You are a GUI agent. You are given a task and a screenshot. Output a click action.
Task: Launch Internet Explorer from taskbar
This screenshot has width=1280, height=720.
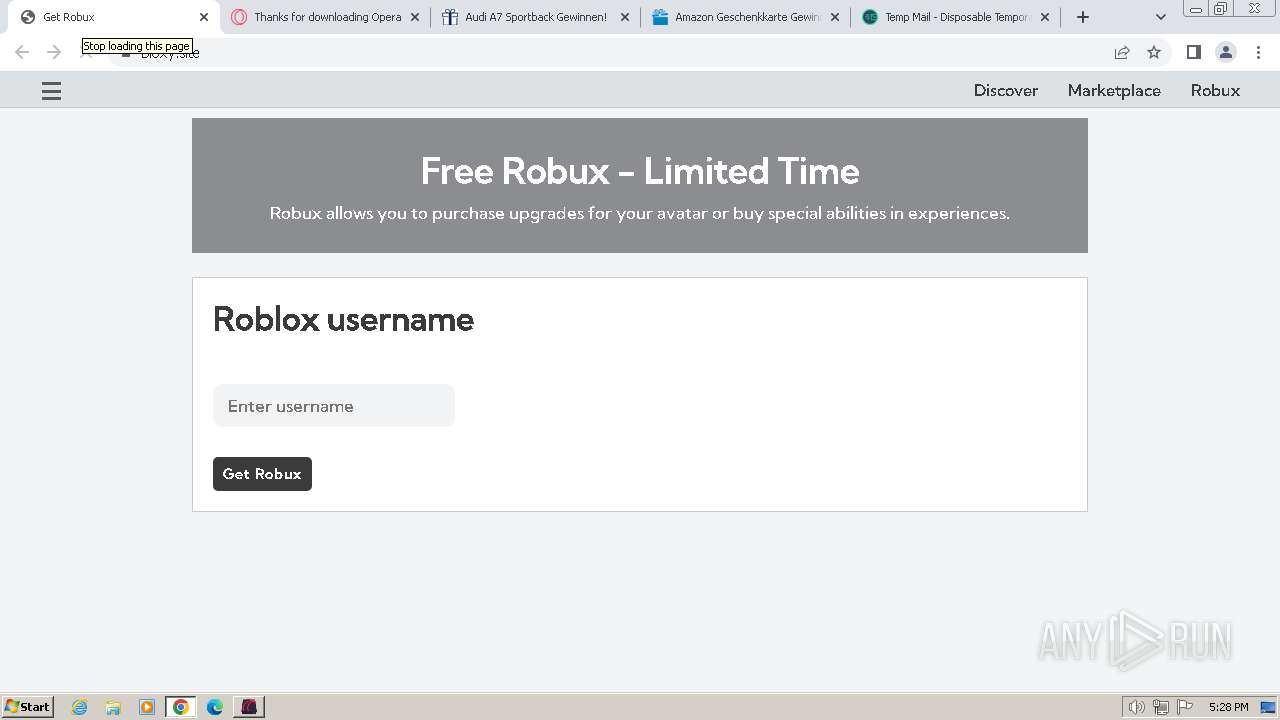[x=79, y=707]
